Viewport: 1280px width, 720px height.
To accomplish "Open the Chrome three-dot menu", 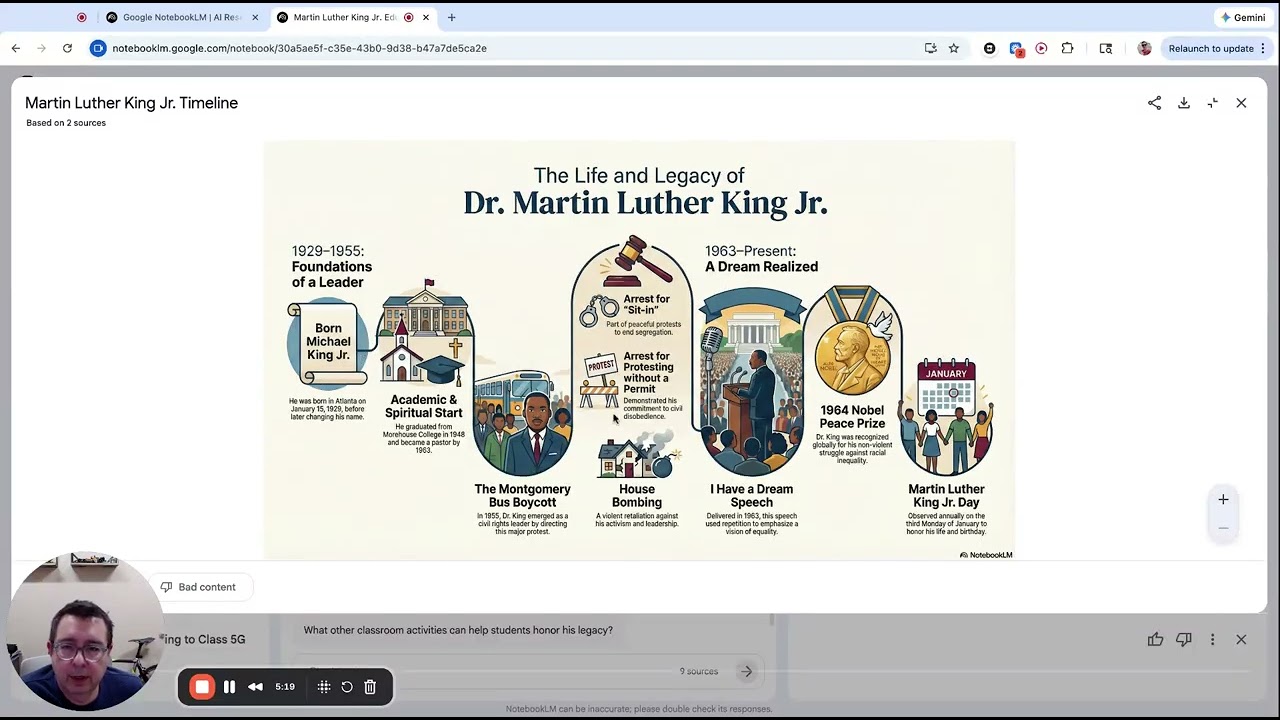I will 1263,48.
